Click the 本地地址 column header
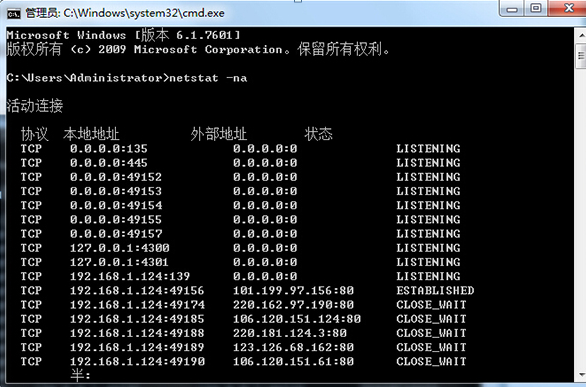Image resolution: width=586 pixels, height=387 pixels. (91, 134)
